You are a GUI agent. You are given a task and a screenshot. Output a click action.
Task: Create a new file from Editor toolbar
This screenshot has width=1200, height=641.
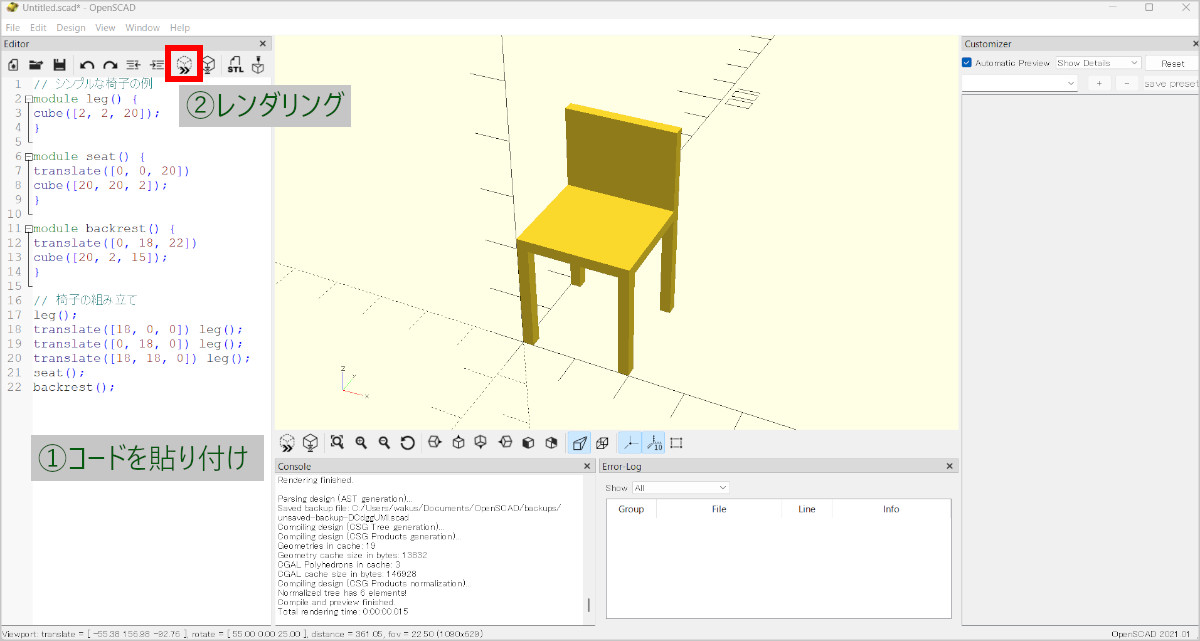[x=14, y=66]
